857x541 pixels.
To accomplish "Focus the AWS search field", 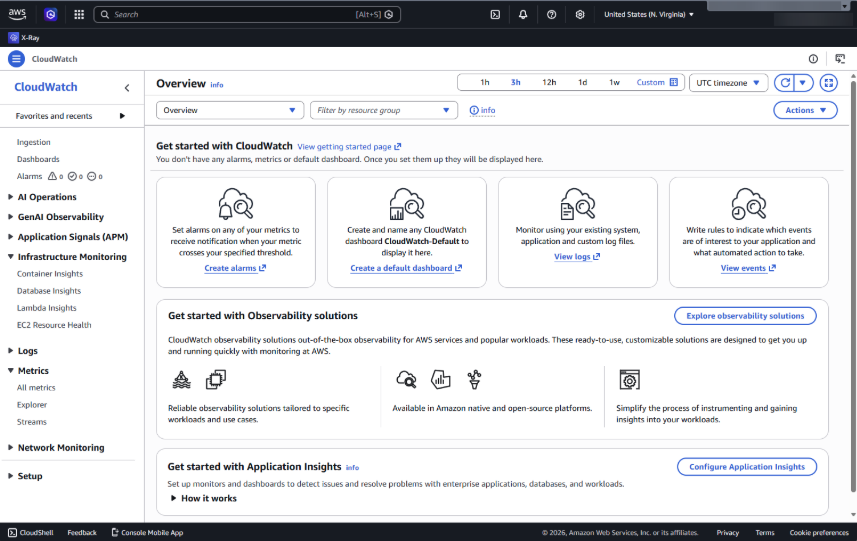I will [247, 15].
